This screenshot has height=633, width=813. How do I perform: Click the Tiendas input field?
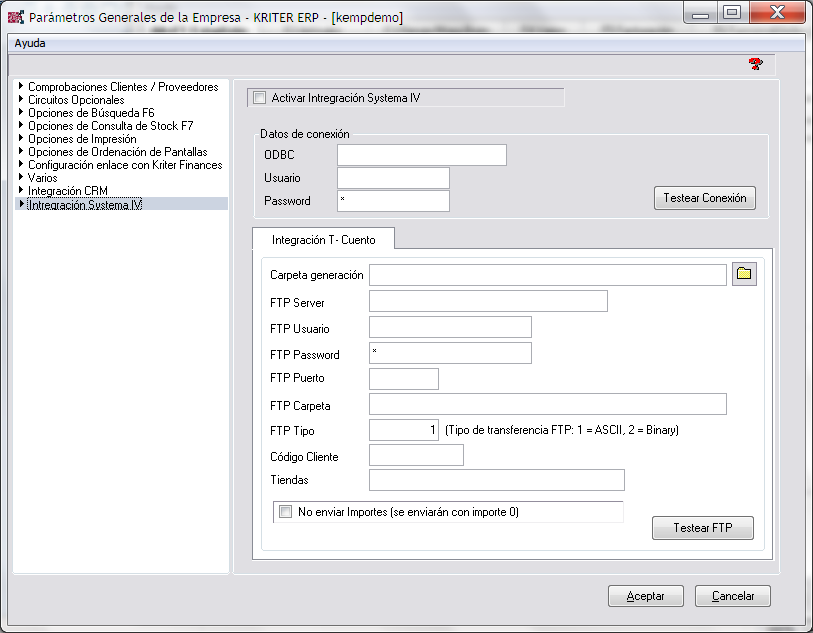tap(496, 480)
